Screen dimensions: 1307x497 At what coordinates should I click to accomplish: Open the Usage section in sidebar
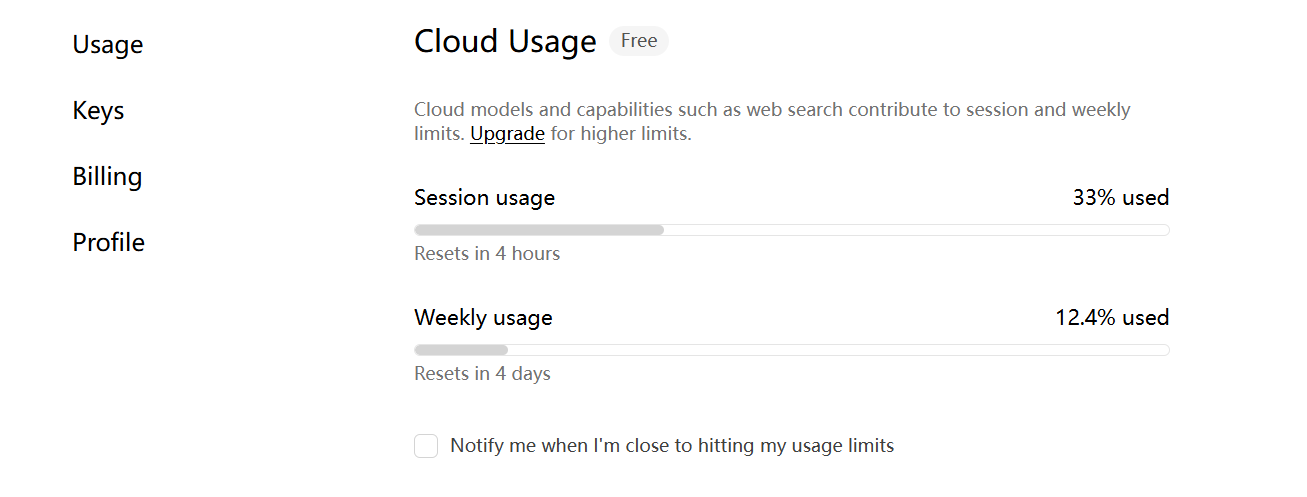(x=108, y=45)
